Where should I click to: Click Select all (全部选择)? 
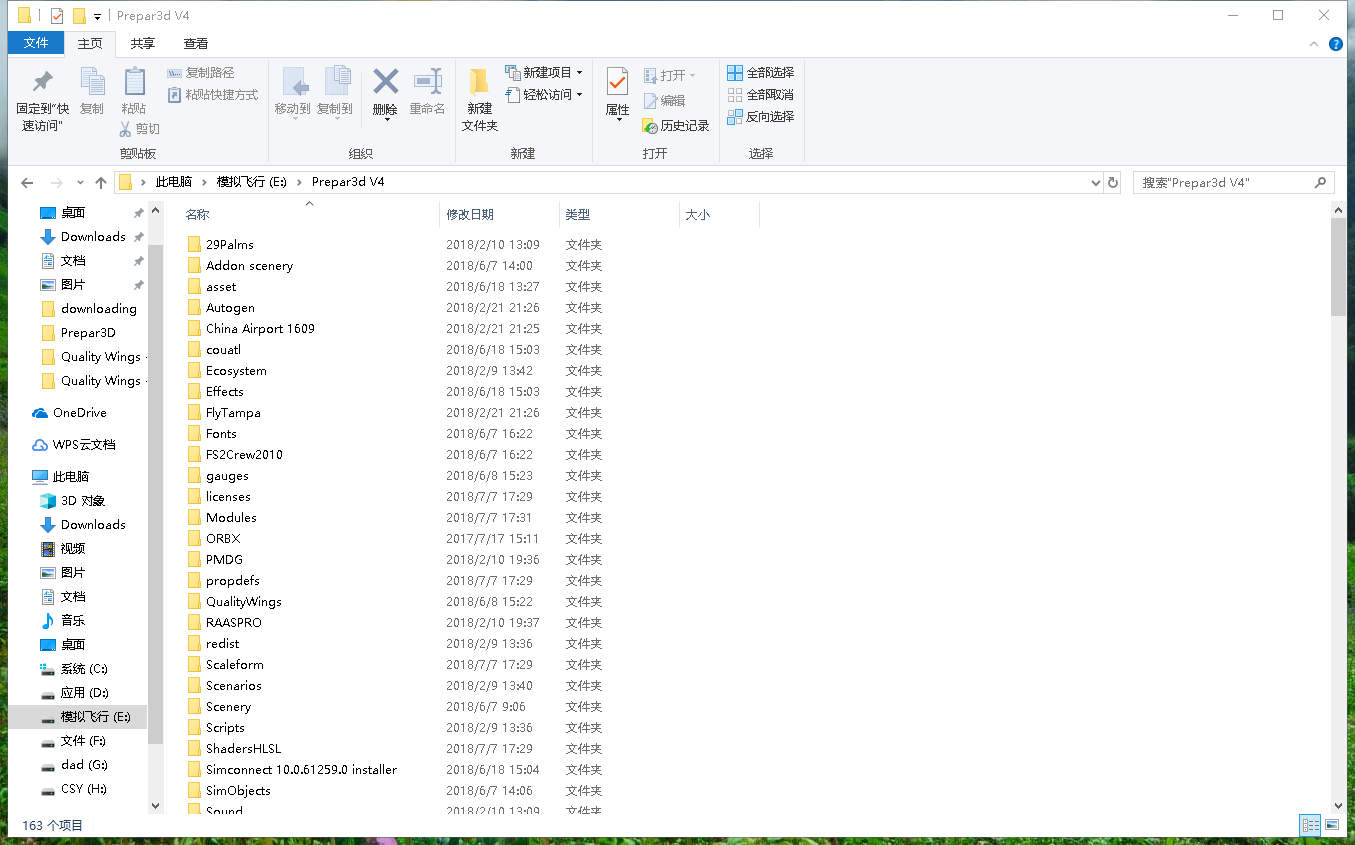click(761, 73)
